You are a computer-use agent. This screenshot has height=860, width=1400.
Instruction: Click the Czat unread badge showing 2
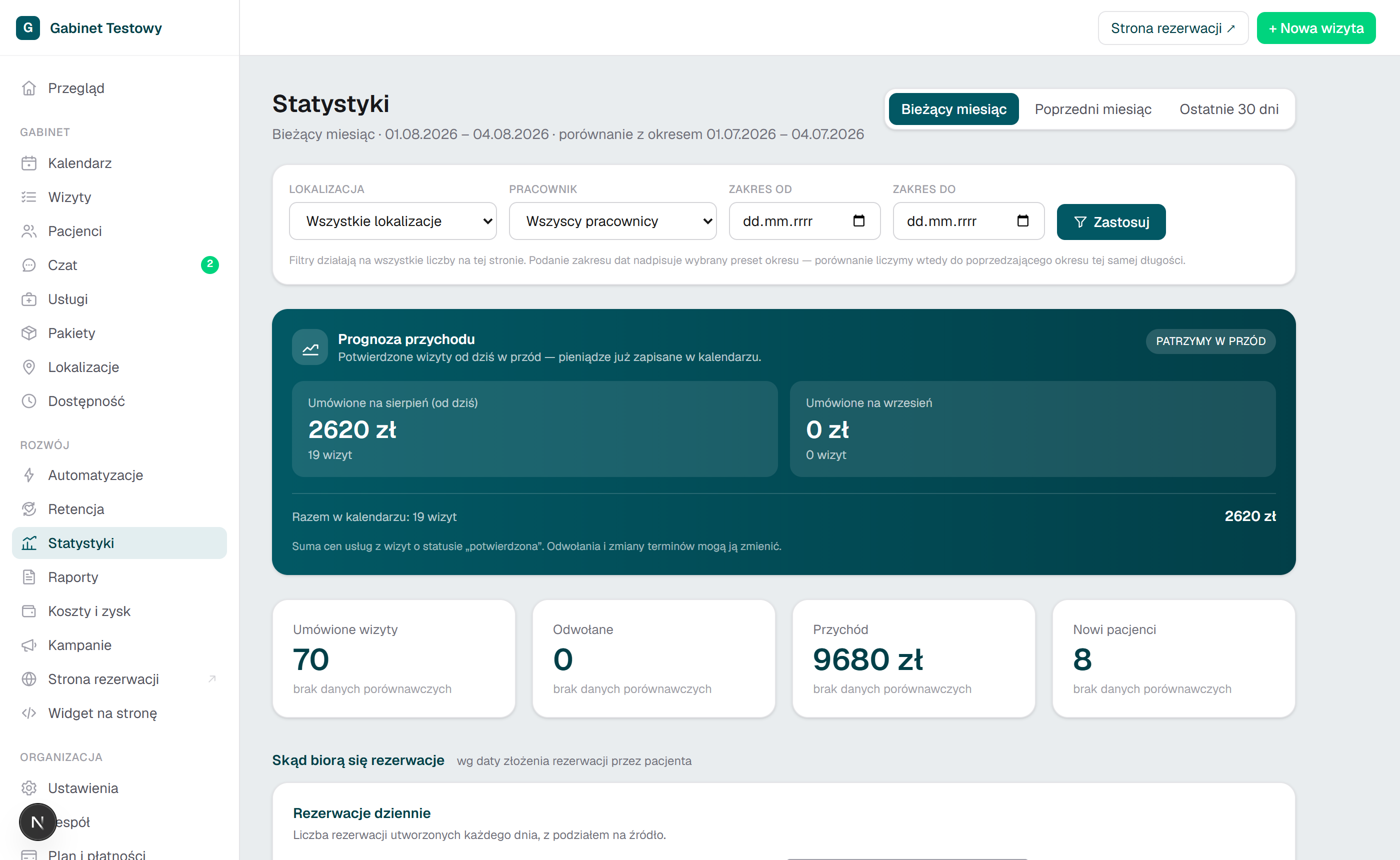[x=210, y=264]
